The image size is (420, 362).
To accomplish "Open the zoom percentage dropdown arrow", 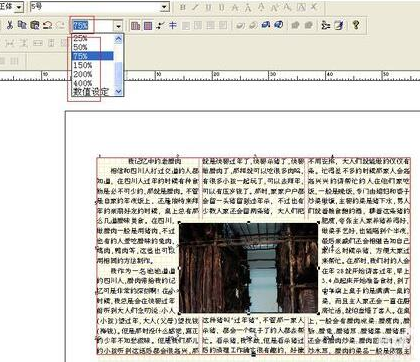I will 118,26.
